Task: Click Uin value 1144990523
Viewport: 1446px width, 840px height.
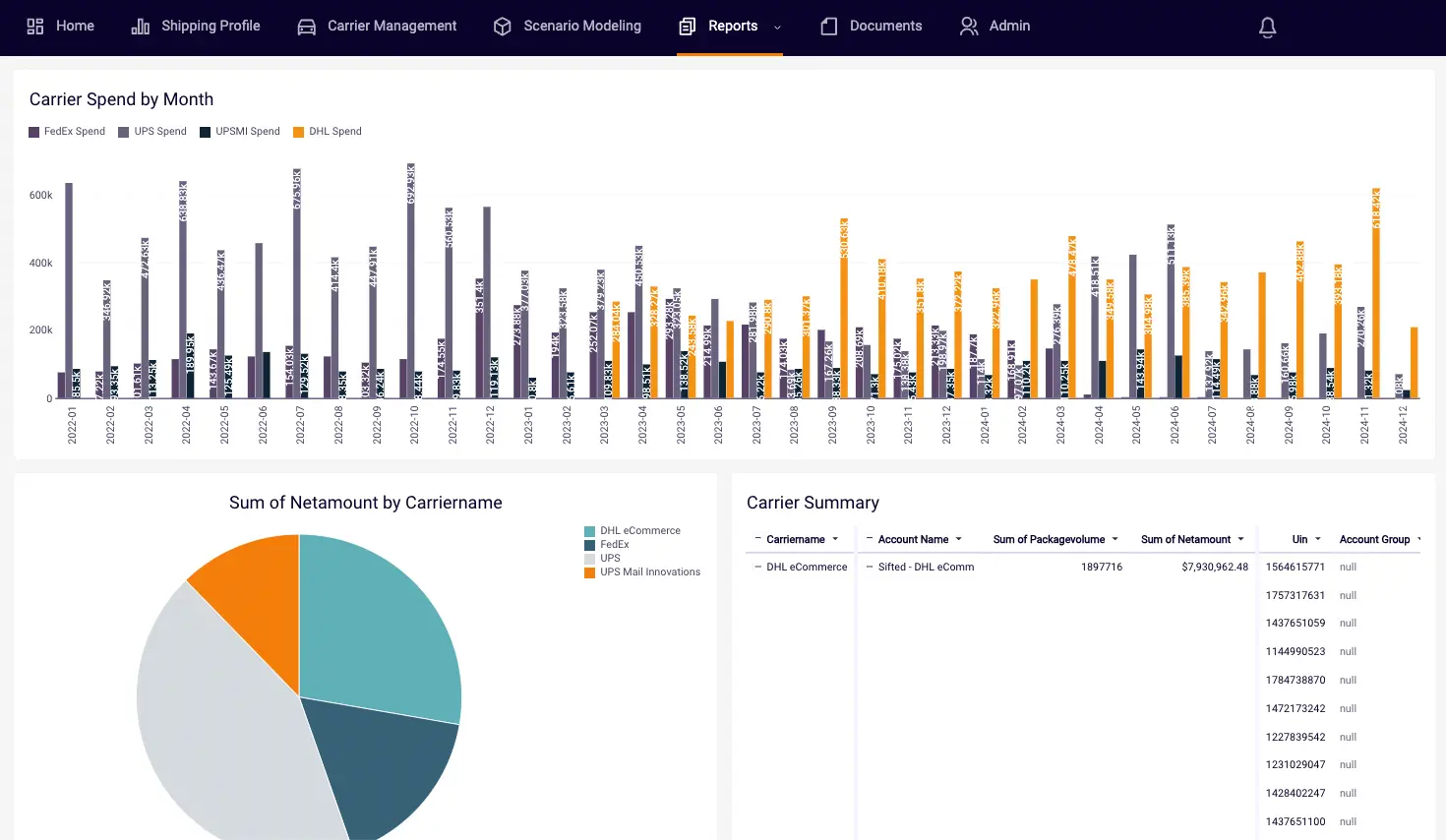Action: [1295, 651]
